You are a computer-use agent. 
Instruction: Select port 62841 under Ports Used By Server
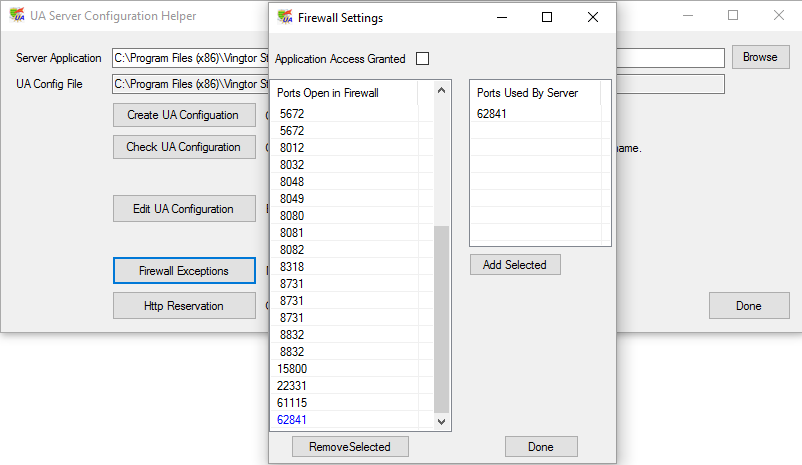492,114
